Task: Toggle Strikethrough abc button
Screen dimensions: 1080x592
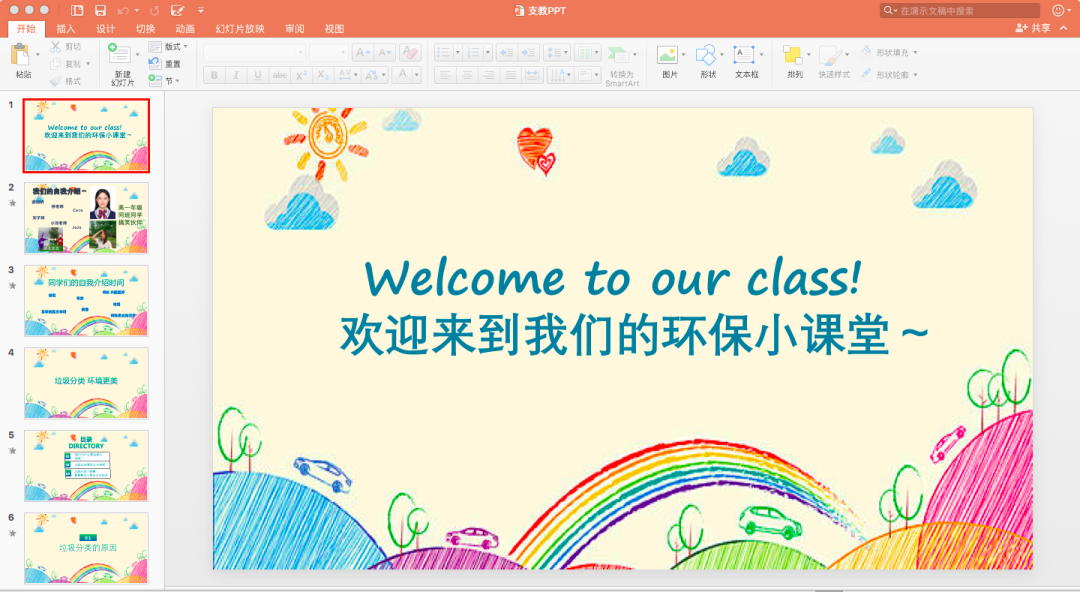Action: [280, 75]
